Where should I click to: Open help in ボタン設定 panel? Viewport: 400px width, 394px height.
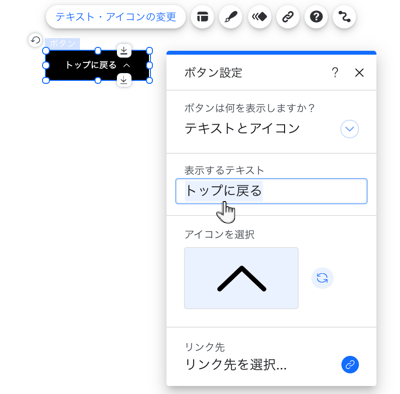pos(335,72)
